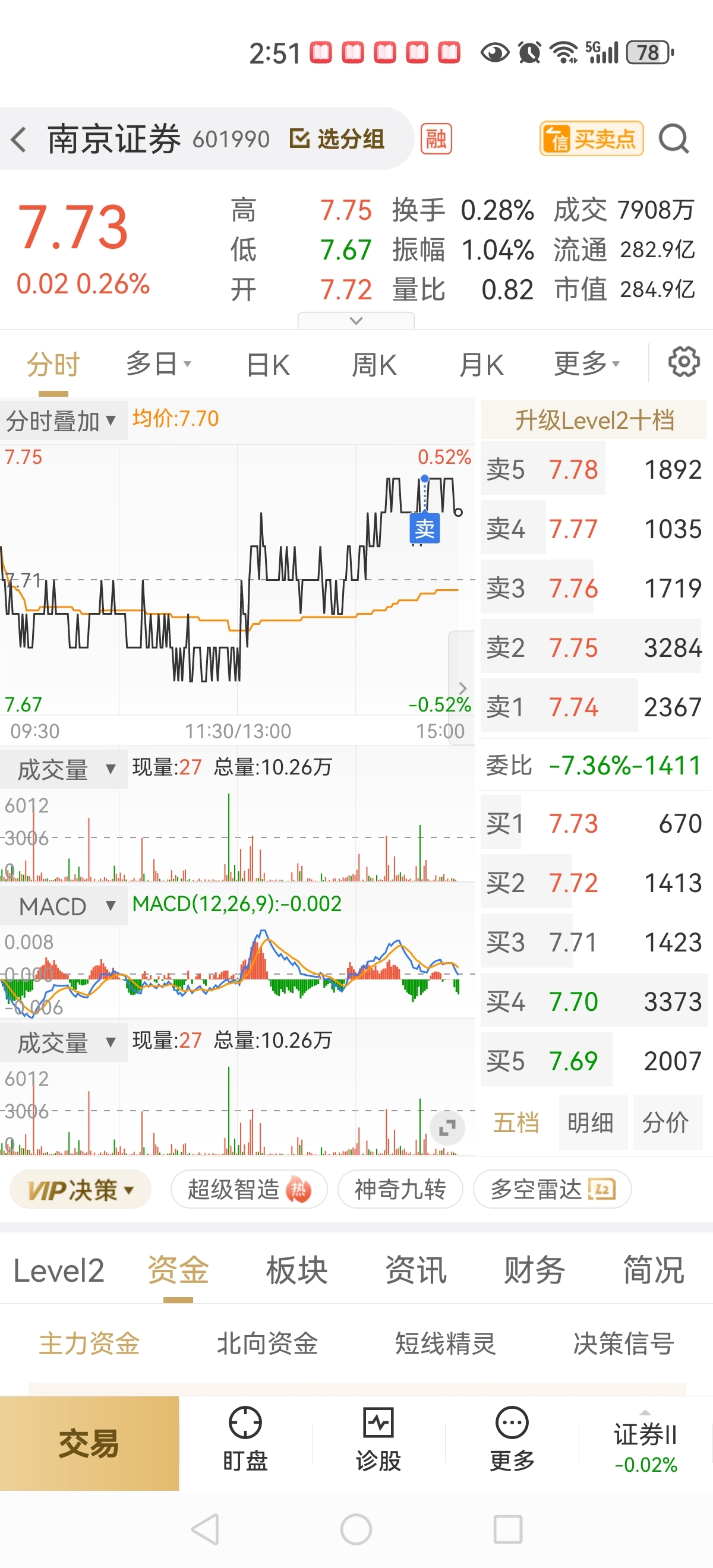Image resolution: width=713 pixels, height=1568 pixels.
Task: Open the Level2 tab
Action: pos(58,1270)
